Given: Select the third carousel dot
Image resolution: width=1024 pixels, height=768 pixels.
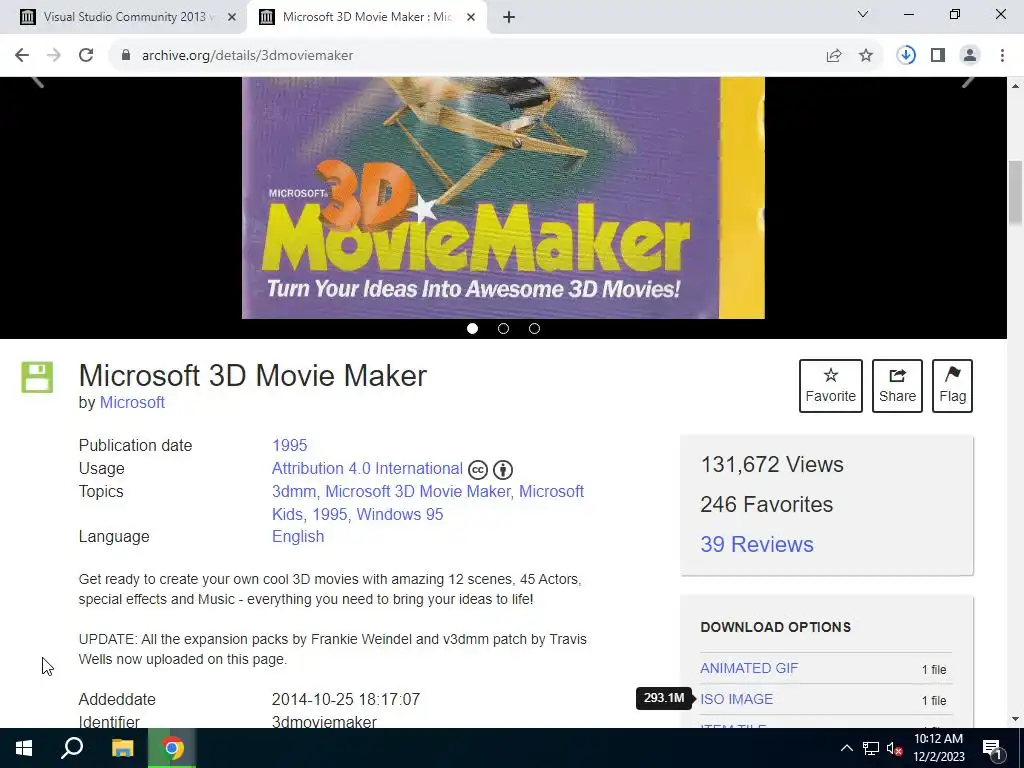Looking at the screenshot, I should pyautogui.click(x=534, y=328).
